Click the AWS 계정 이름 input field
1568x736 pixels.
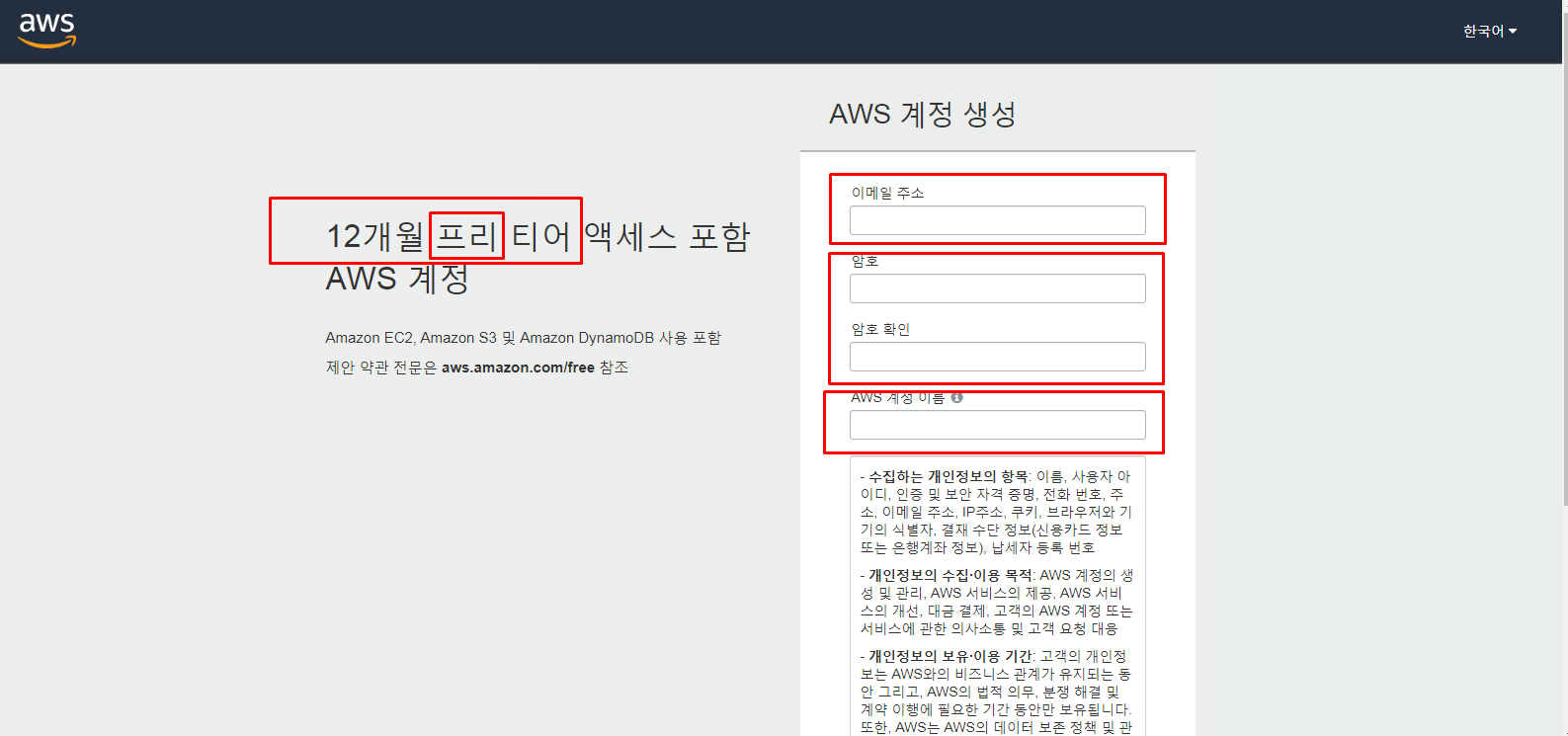tap(997, 425)
